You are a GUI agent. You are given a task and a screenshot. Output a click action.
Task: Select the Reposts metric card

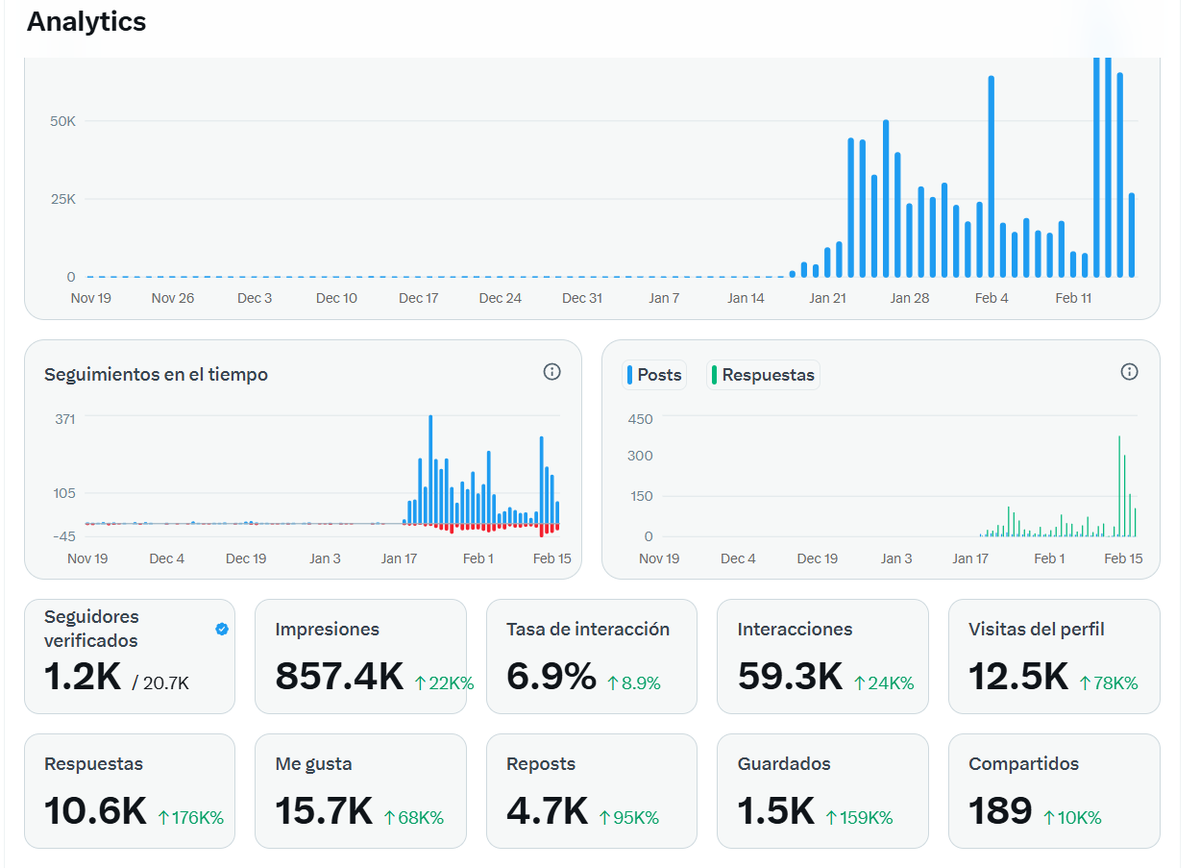click(592, 791)
